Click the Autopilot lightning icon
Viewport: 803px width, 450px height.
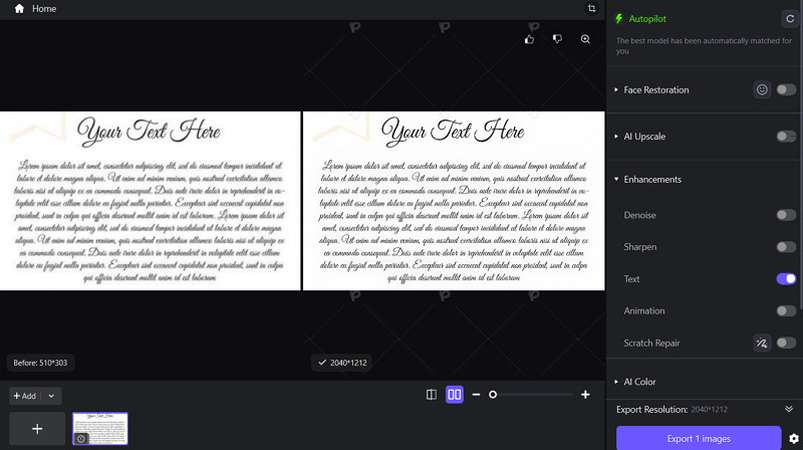619,19
